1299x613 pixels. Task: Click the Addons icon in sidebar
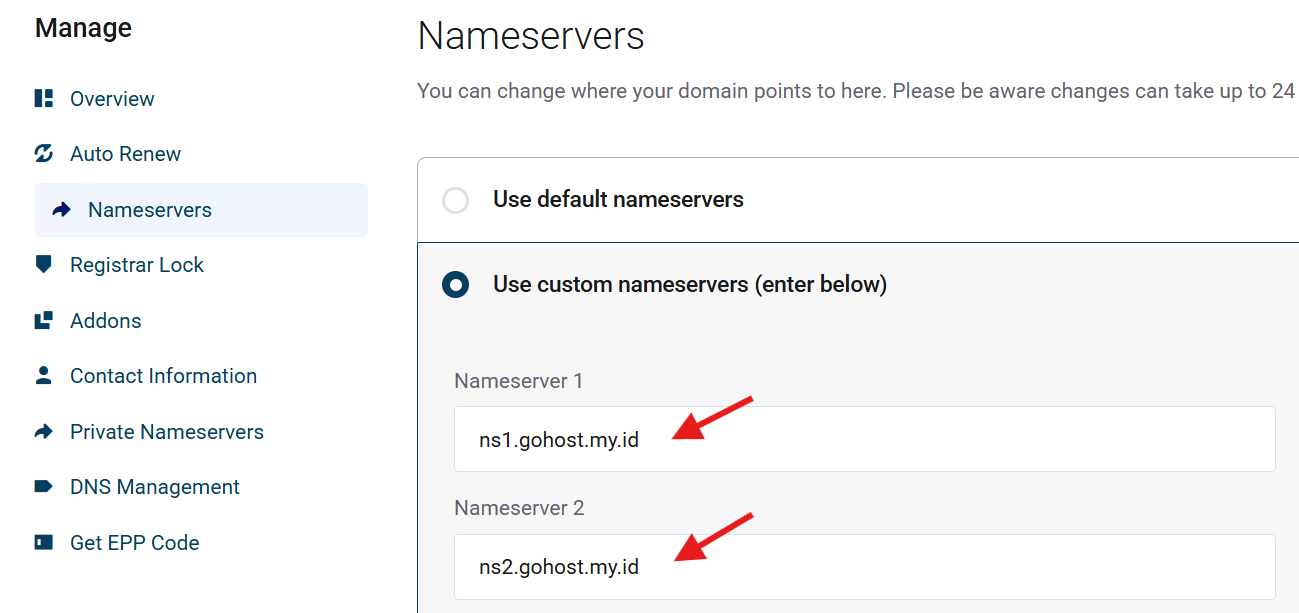[43, 321]
